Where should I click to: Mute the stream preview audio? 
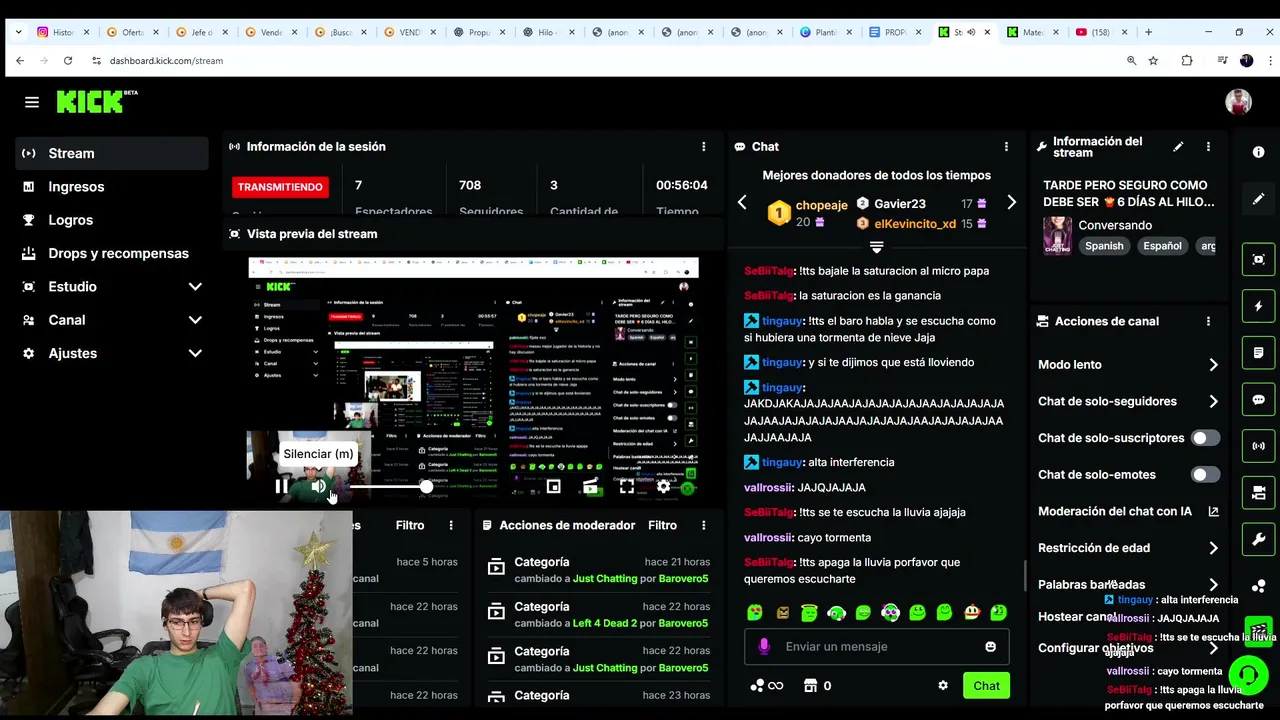coord(318,487)
